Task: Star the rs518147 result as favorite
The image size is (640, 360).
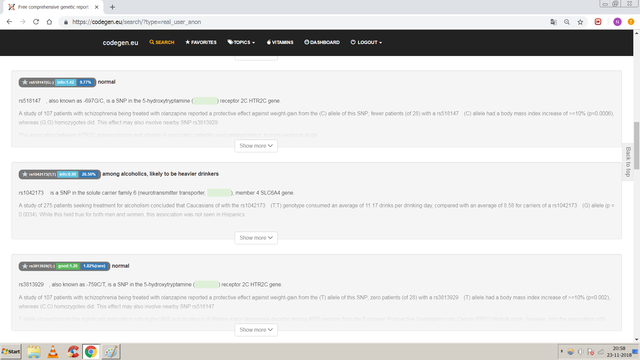Action: pos(25,82)
